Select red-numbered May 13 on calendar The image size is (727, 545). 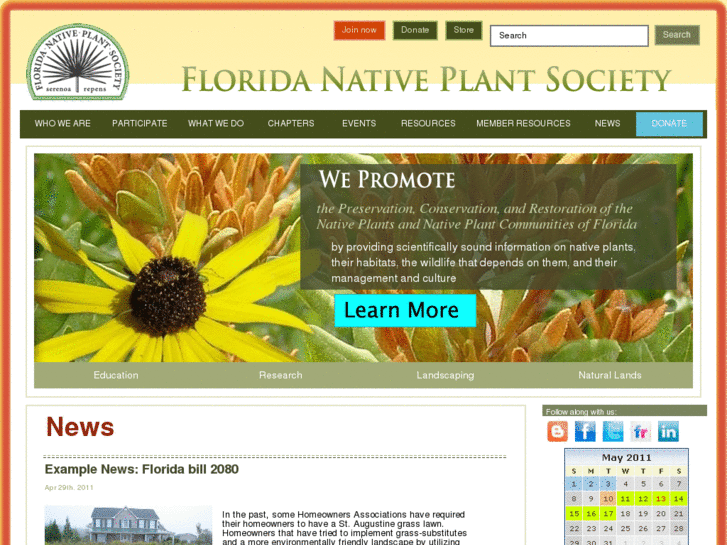pyautogui.click(x=661, y=499)
